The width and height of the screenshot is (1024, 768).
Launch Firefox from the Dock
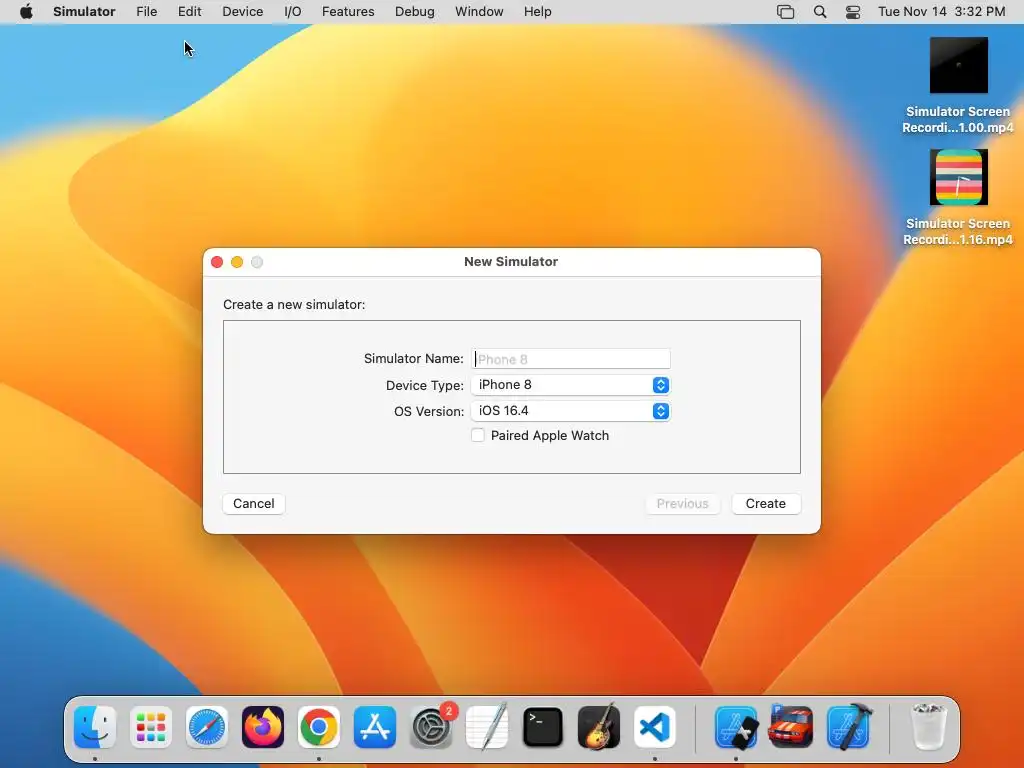(x=263, y=727)
